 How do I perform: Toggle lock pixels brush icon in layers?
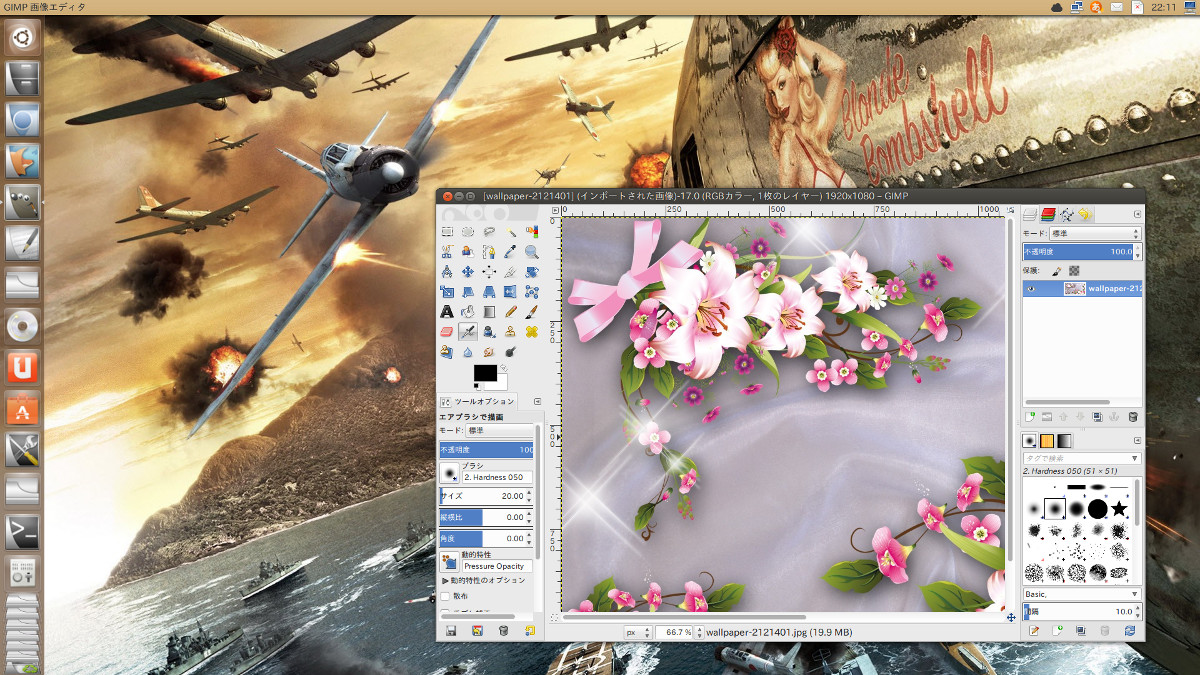[x=1056, y=271]
